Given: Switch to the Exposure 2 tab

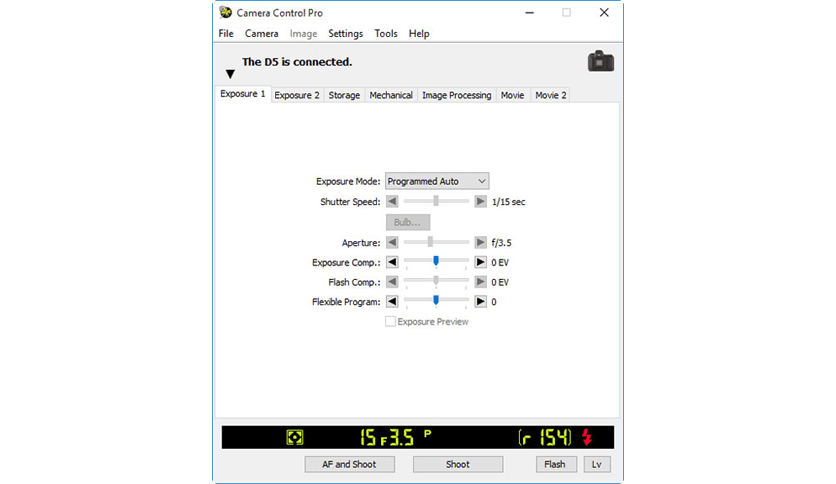Looking at the screenshot, I should click(x=297, y=95).
